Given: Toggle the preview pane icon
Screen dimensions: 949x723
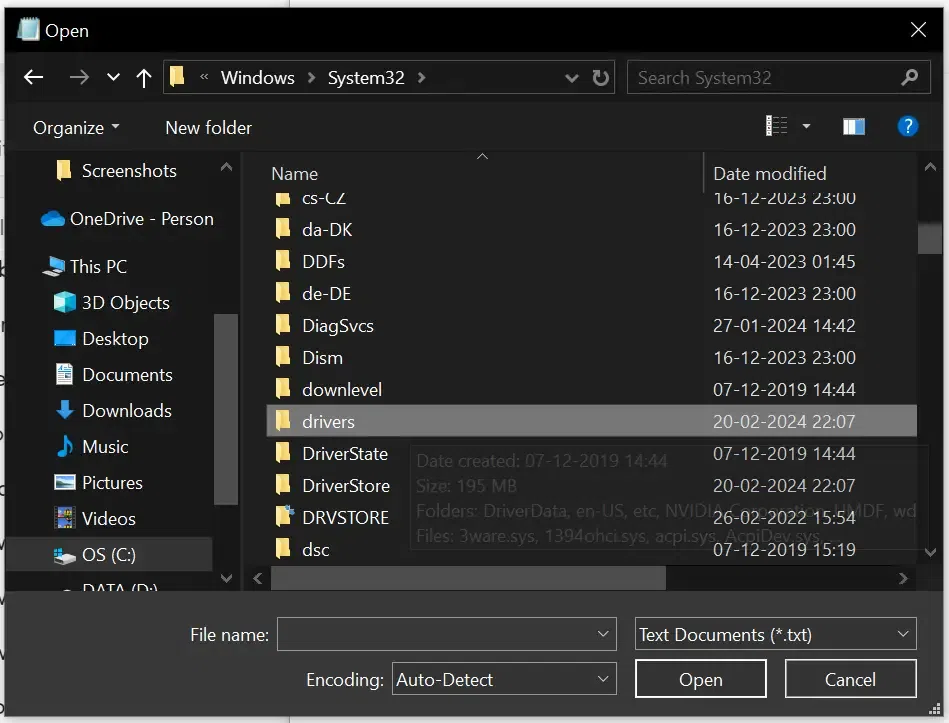Looking at the screenshot, I should point(853,126).
